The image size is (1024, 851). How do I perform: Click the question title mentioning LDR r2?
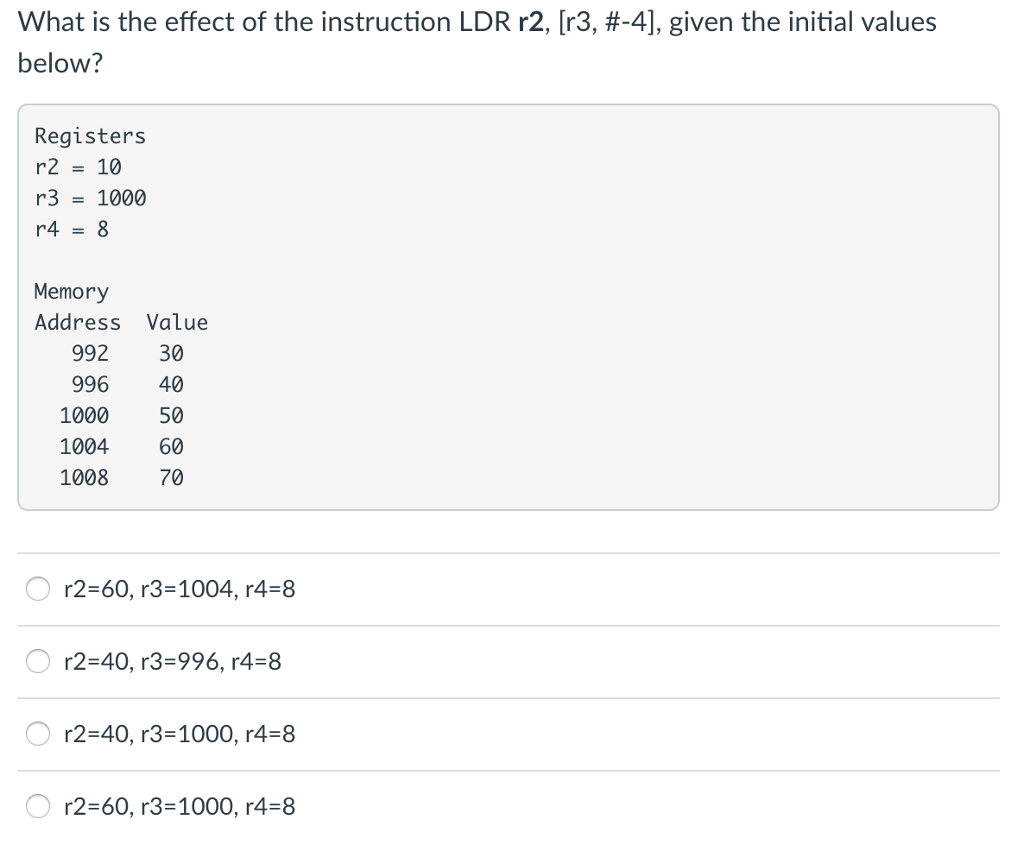coord(475,21)
